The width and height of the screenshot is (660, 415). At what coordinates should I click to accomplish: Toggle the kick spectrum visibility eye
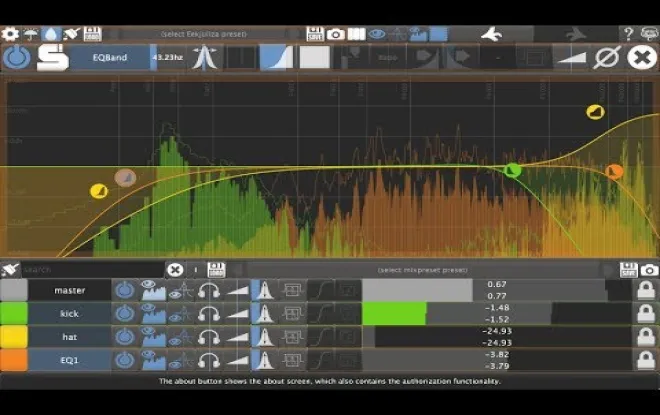153,314
